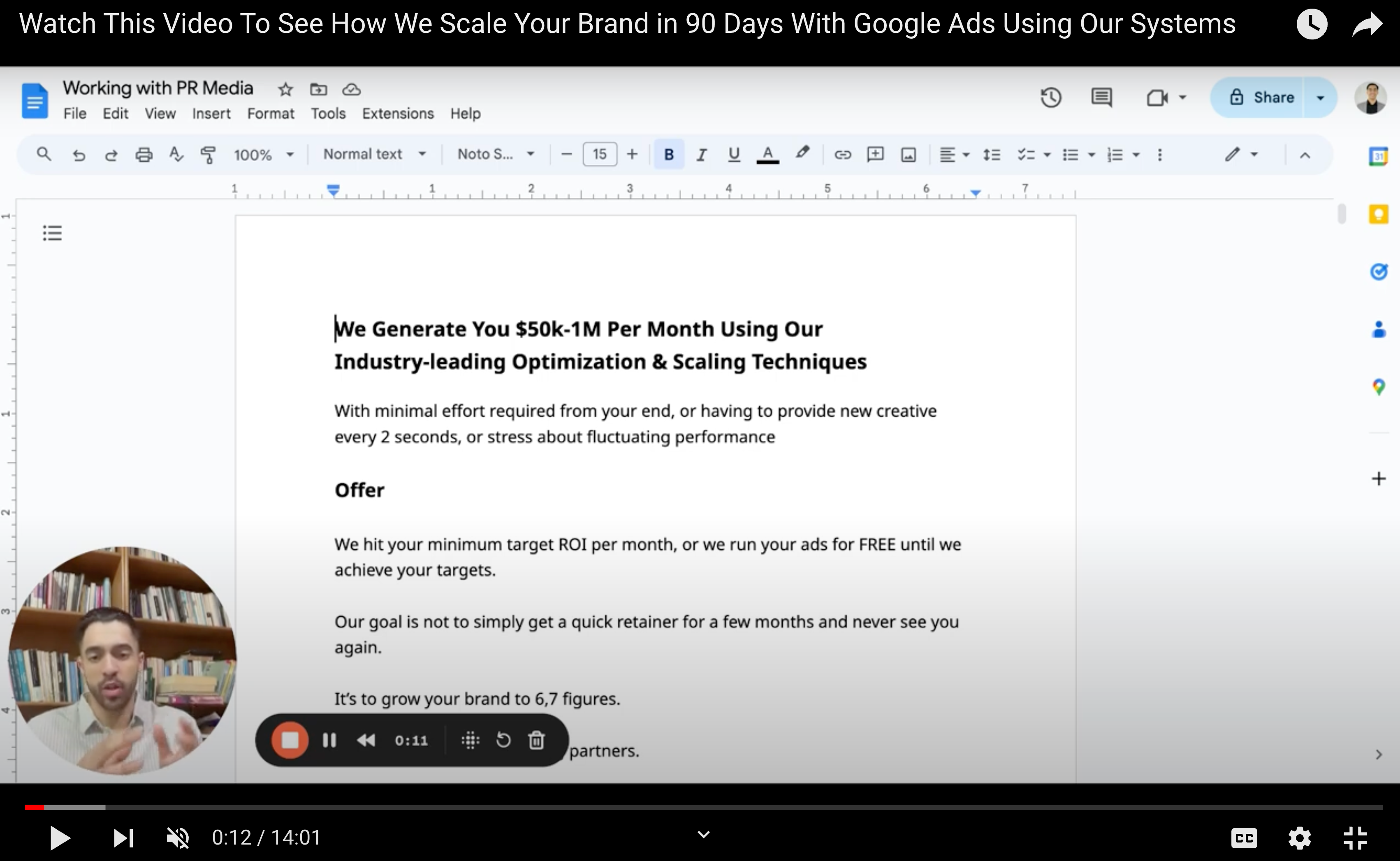Open the Noto Sans font dropdown
The width and height of the screenshot is (1400, 861).
(496, 154)
